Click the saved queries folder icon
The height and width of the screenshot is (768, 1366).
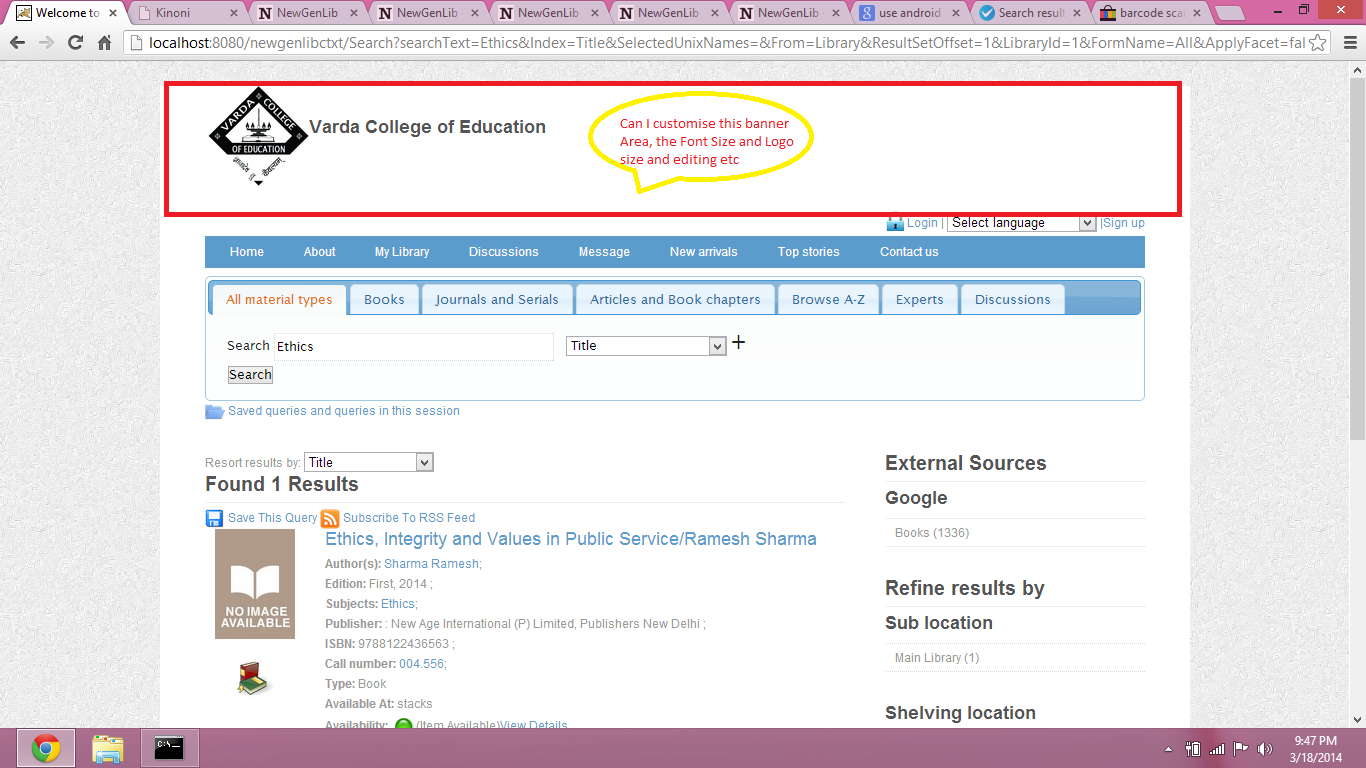[x=214, y=411]
